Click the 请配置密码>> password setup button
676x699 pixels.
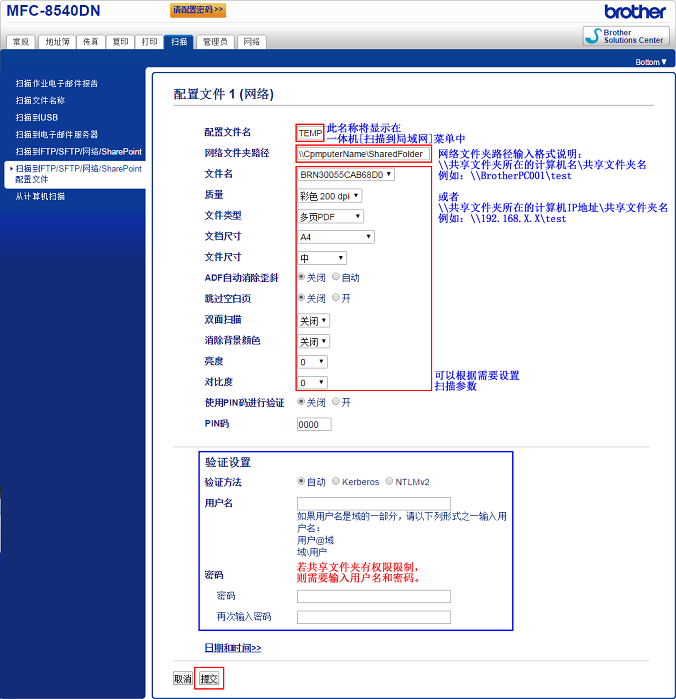pos(197,10)
